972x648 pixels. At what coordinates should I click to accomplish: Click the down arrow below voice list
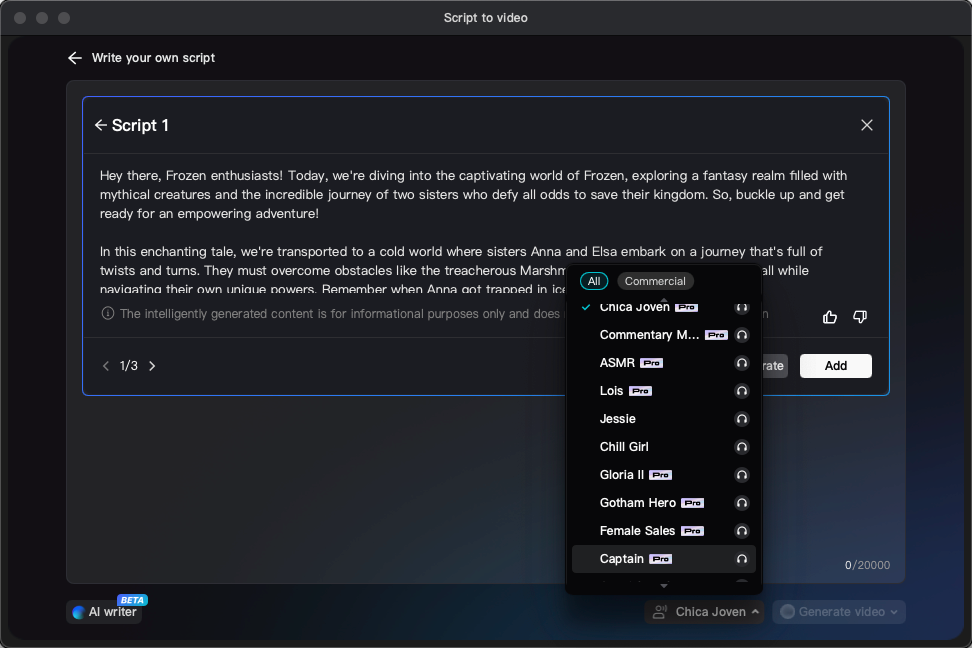point(664,586)
